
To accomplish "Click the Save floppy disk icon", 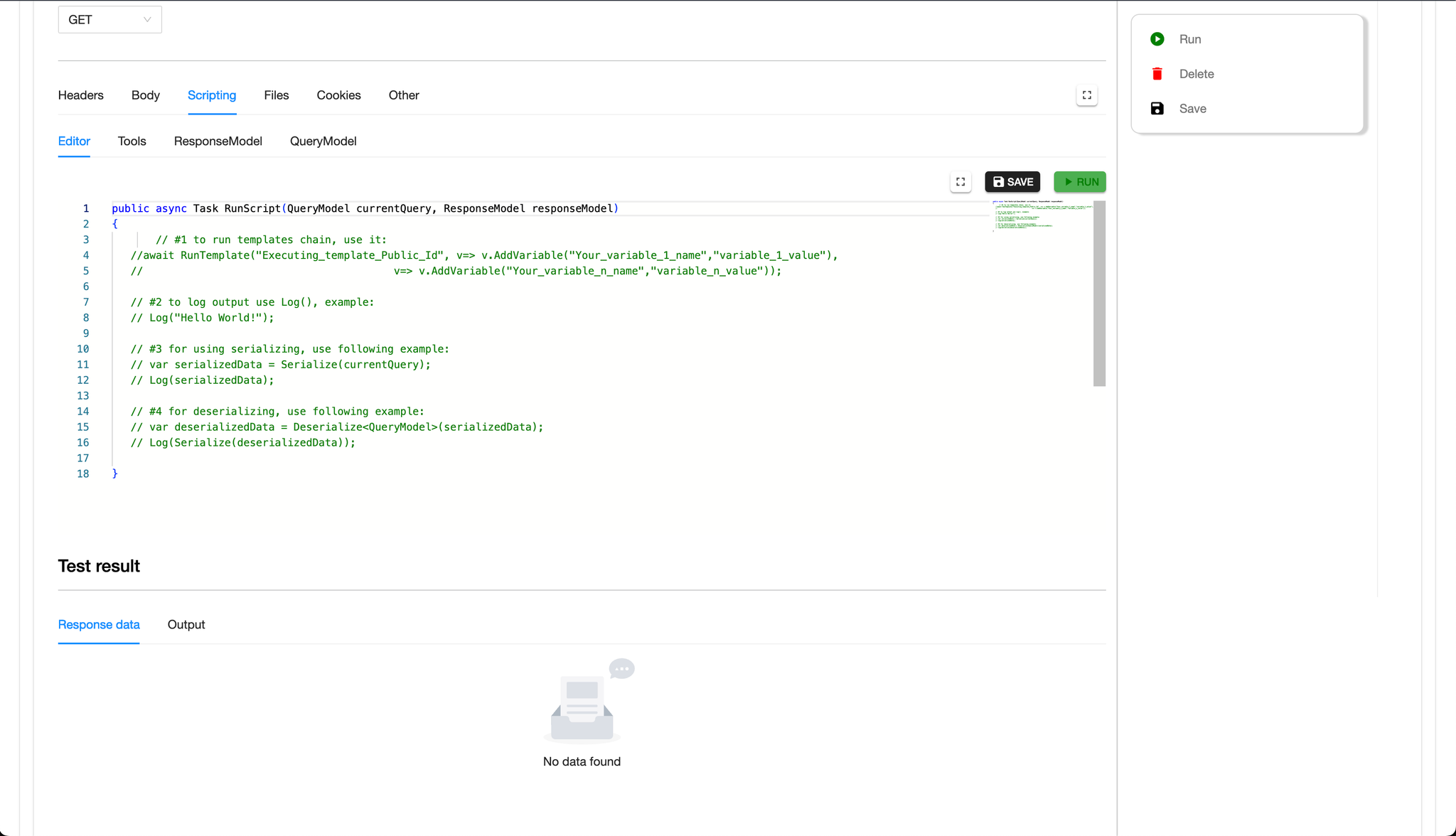I will [1157, 109].
